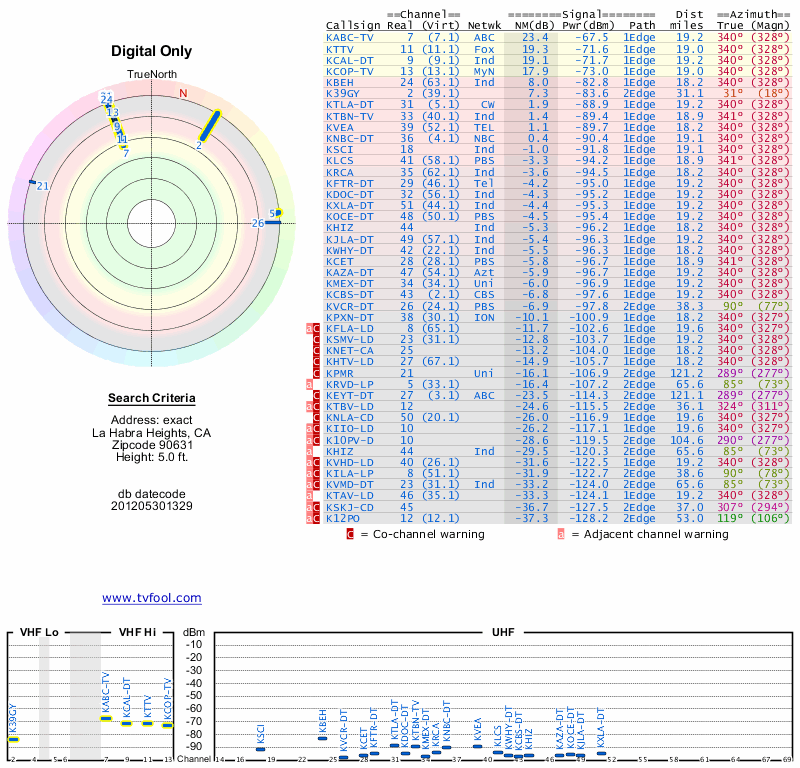Viewport: 800px width, 768px height.
Task: Click the channel 5 marker on radar
Action: [278, 213]
